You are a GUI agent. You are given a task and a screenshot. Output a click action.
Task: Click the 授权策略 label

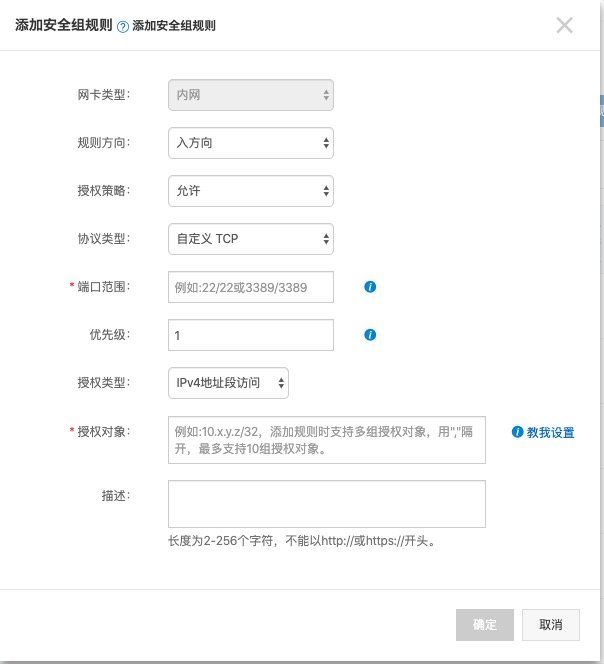(x=103, y=191)
